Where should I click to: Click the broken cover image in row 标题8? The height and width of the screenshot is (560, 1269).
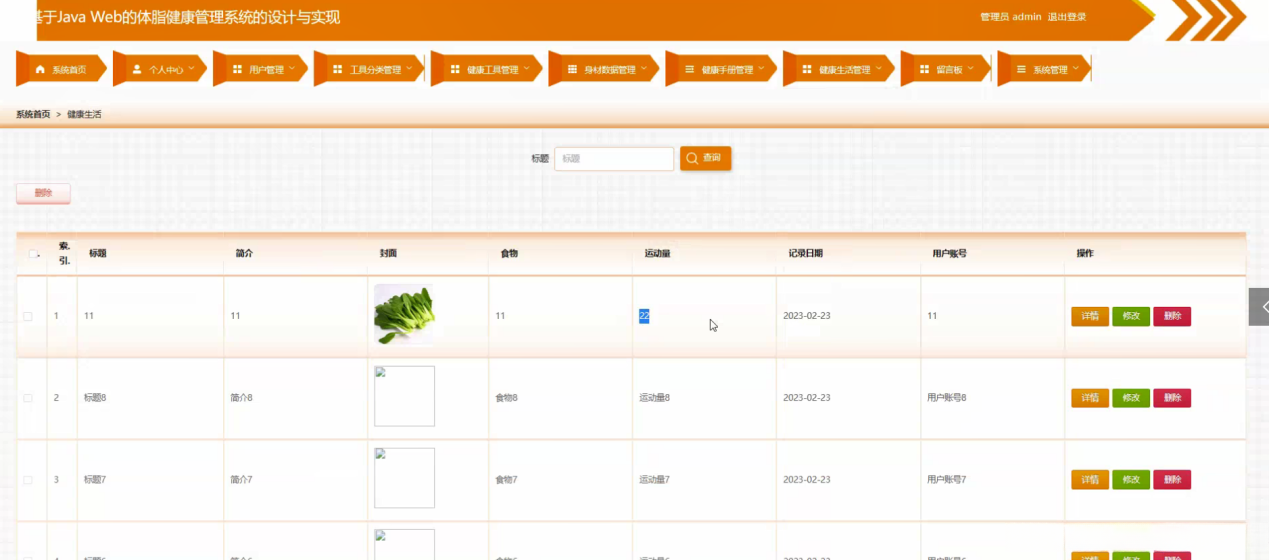tap(404, 396)
